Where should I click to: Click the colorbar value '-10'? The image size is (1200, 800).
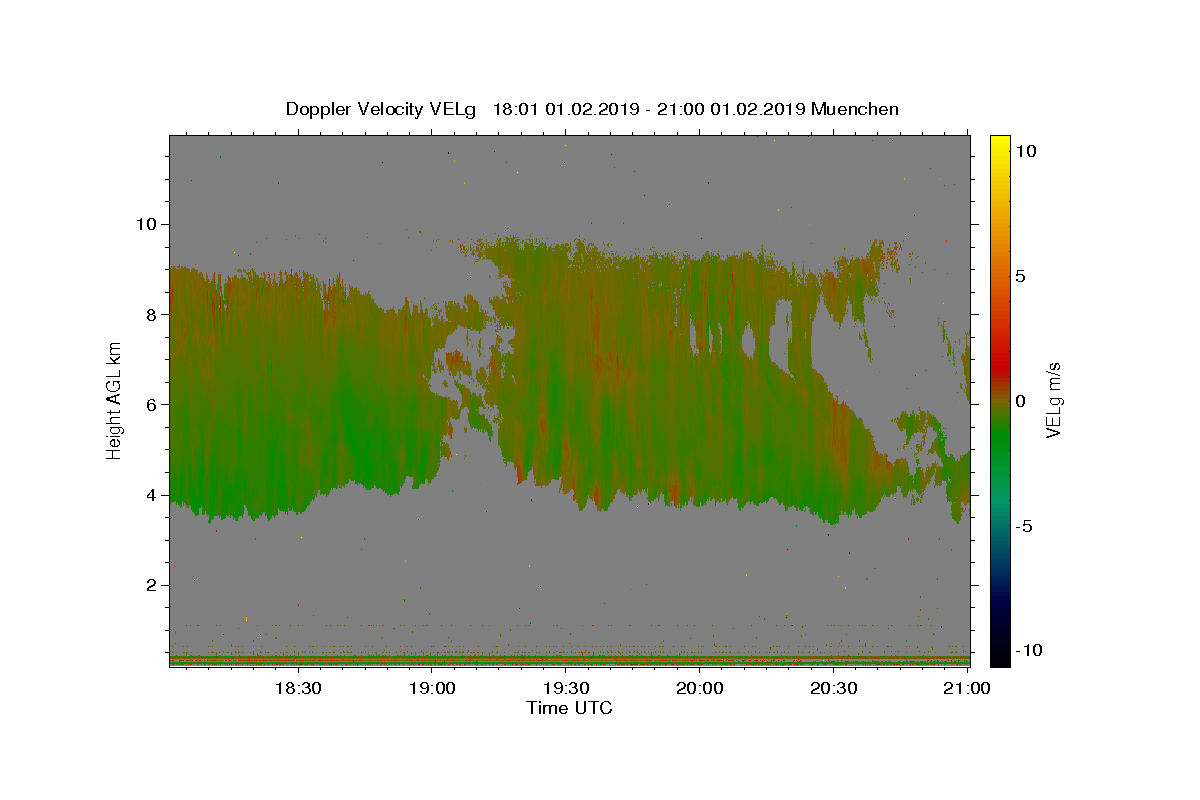click(x=1029, y=650)
